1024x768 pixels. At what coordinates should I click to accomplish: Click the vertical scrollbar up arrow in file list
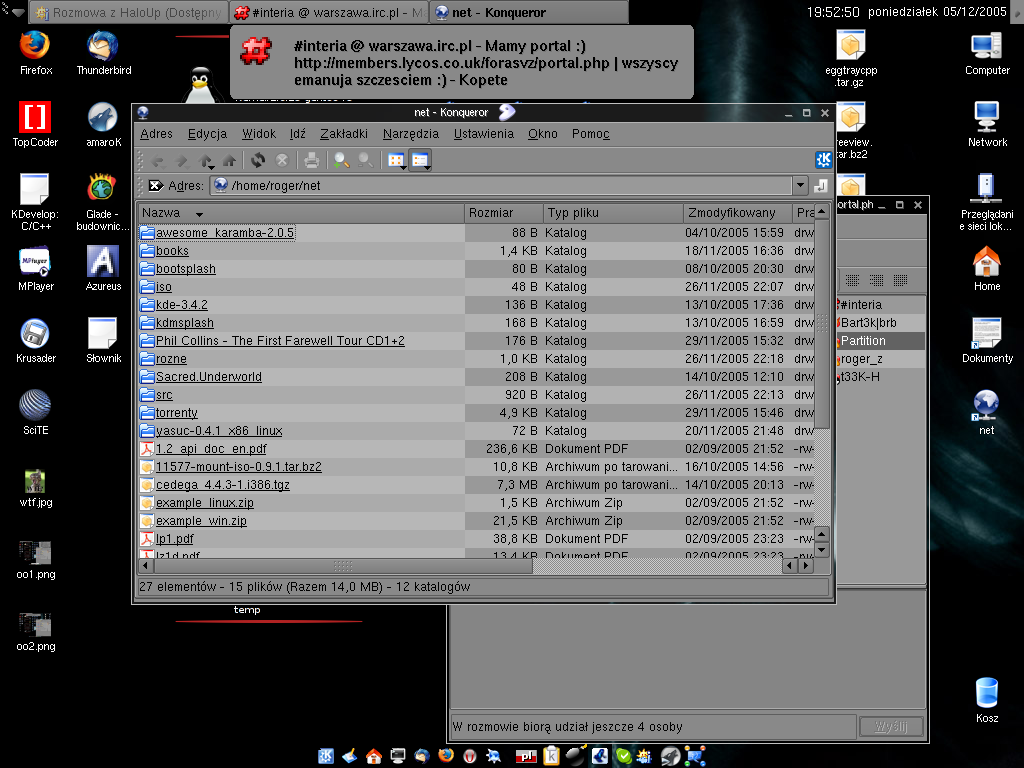click(x=822, y=212)
